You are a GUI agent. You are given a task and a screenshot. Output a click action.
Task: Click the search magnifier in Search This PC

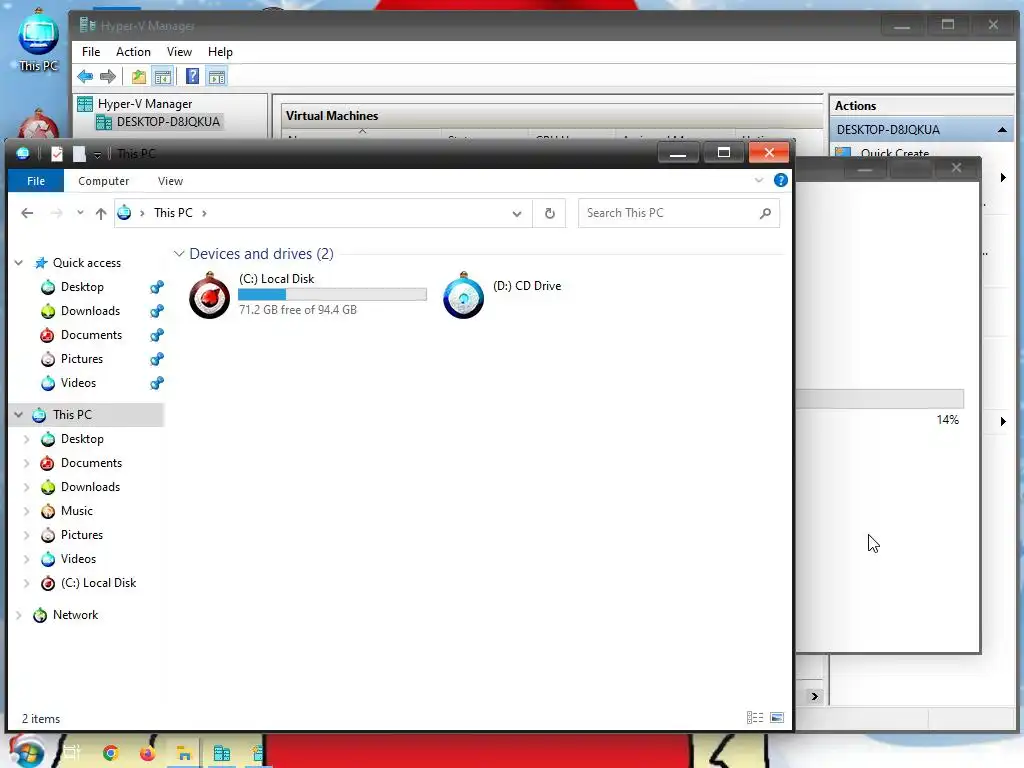[765, 213]
